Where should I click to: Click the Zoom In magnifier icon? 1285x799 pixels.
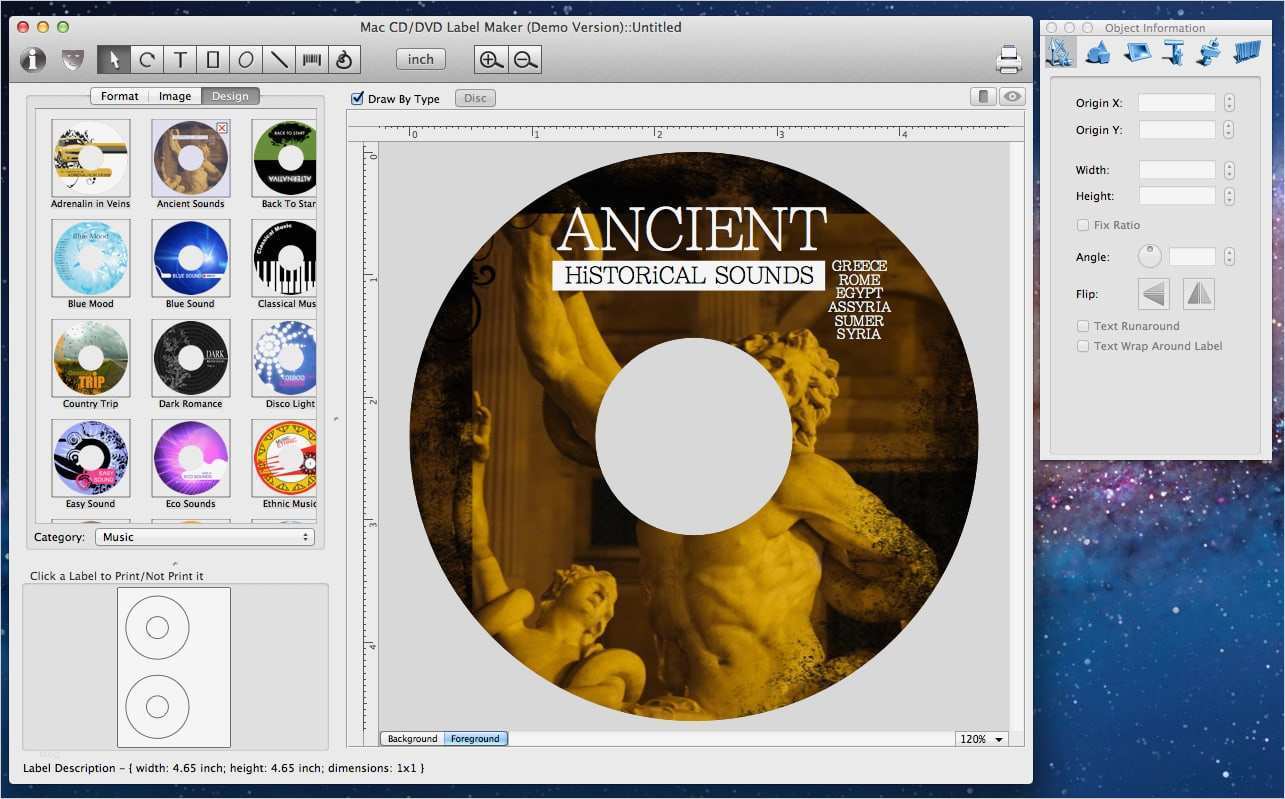(x=490, y=59)
